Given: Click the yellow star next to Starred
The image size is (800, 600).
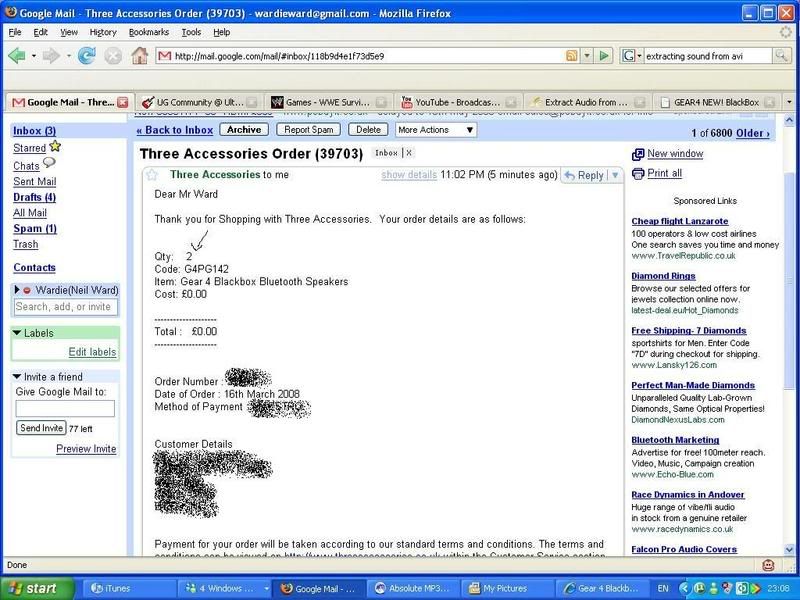Looking at the screenshot, I should (55, 146).
